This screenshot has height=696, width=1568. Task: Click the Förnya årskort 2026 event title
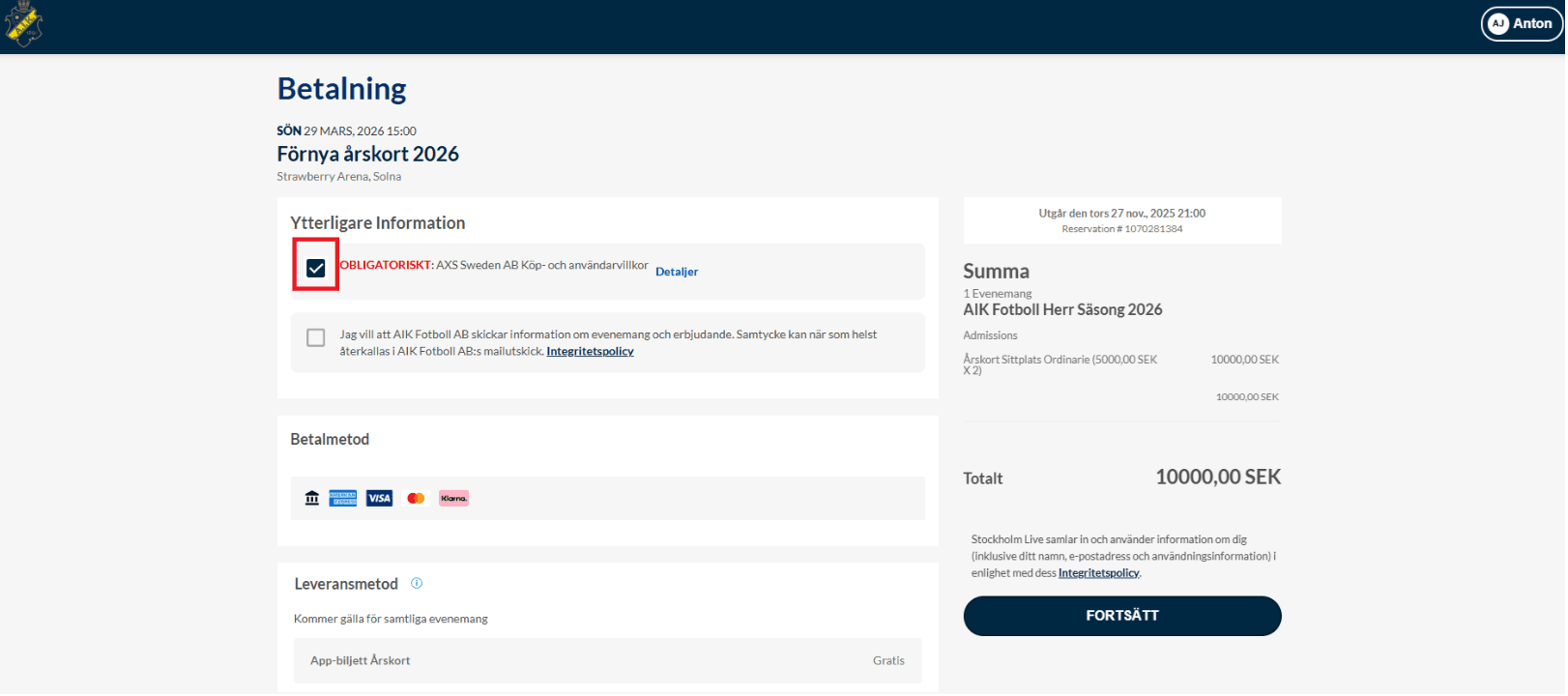pos(367,155)
